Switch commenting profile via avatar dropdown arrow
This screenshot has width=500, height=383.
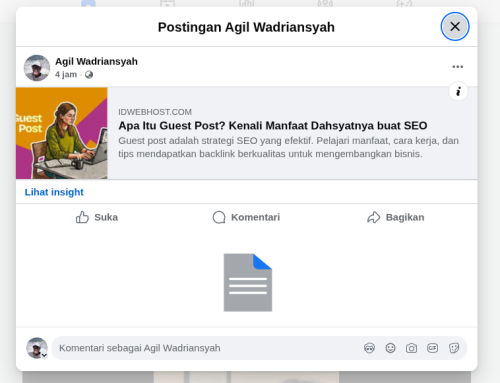point(44,355)
